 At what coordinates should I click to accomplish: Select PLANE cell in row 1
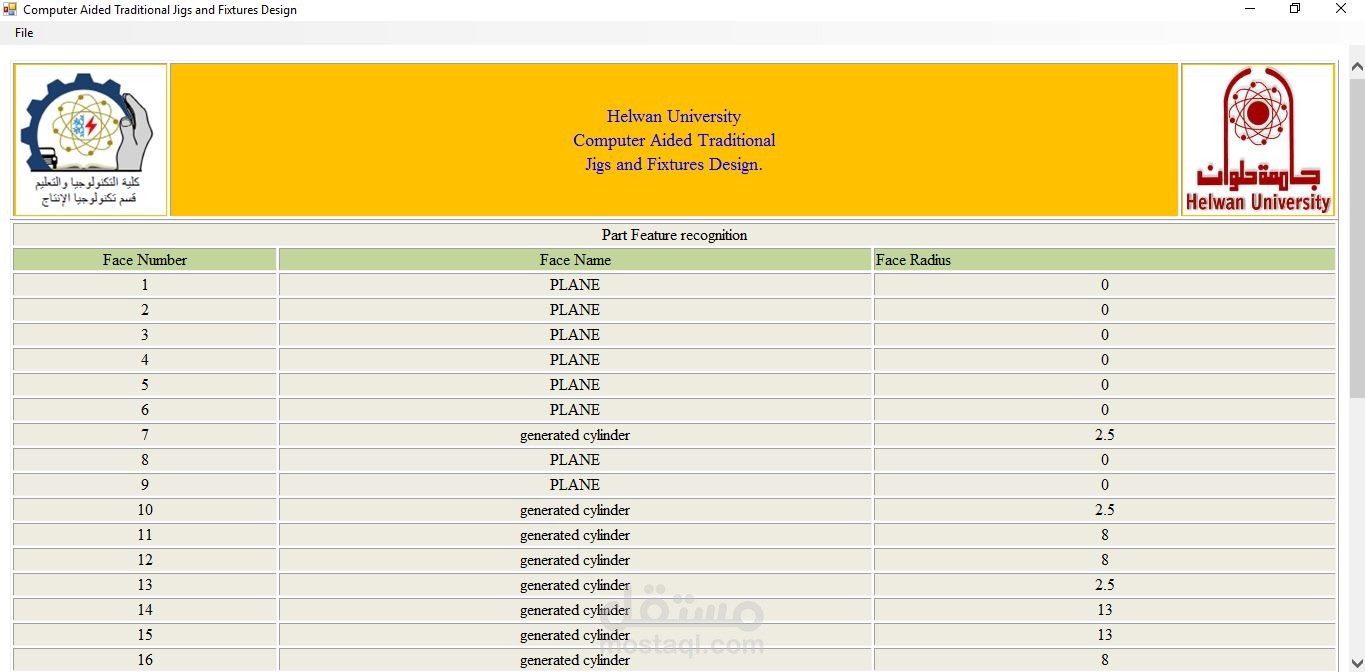click(x=575, y=285)
